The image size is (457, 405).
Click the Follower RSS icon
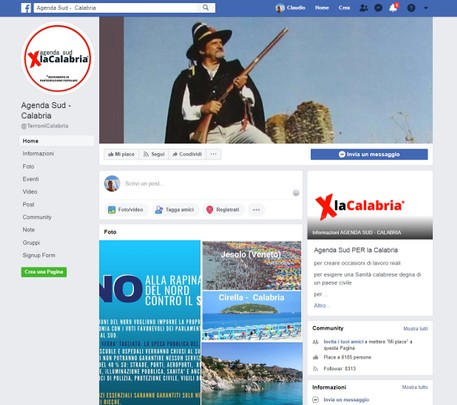coord(315,369)
